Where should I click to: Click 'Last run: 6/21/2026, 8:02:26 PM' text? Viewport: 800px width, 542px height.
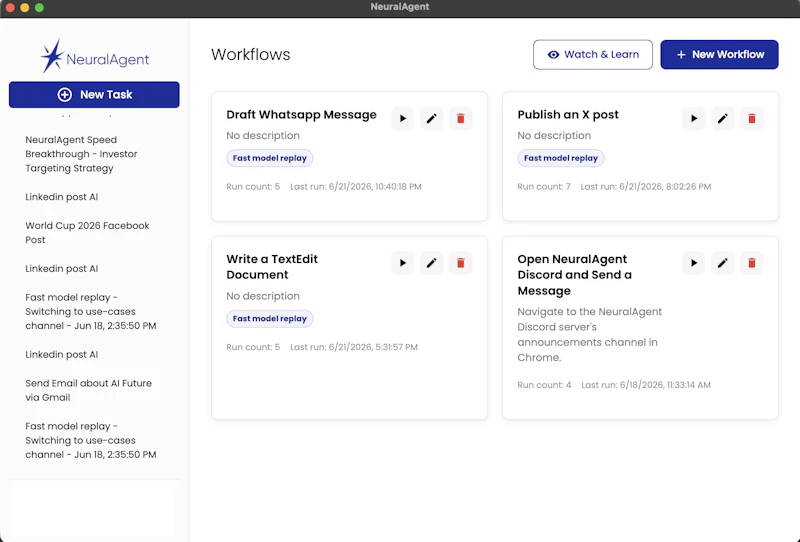(646, 187)
